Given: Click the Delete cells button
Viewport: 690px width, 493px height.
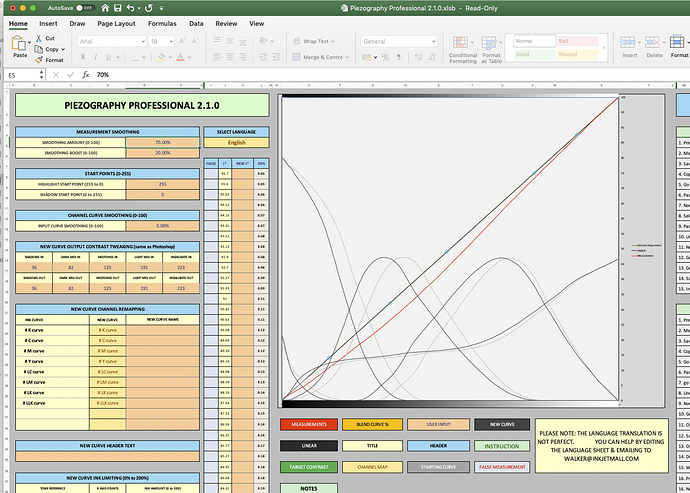Looking at the screenshot, I should pos(654,47).
